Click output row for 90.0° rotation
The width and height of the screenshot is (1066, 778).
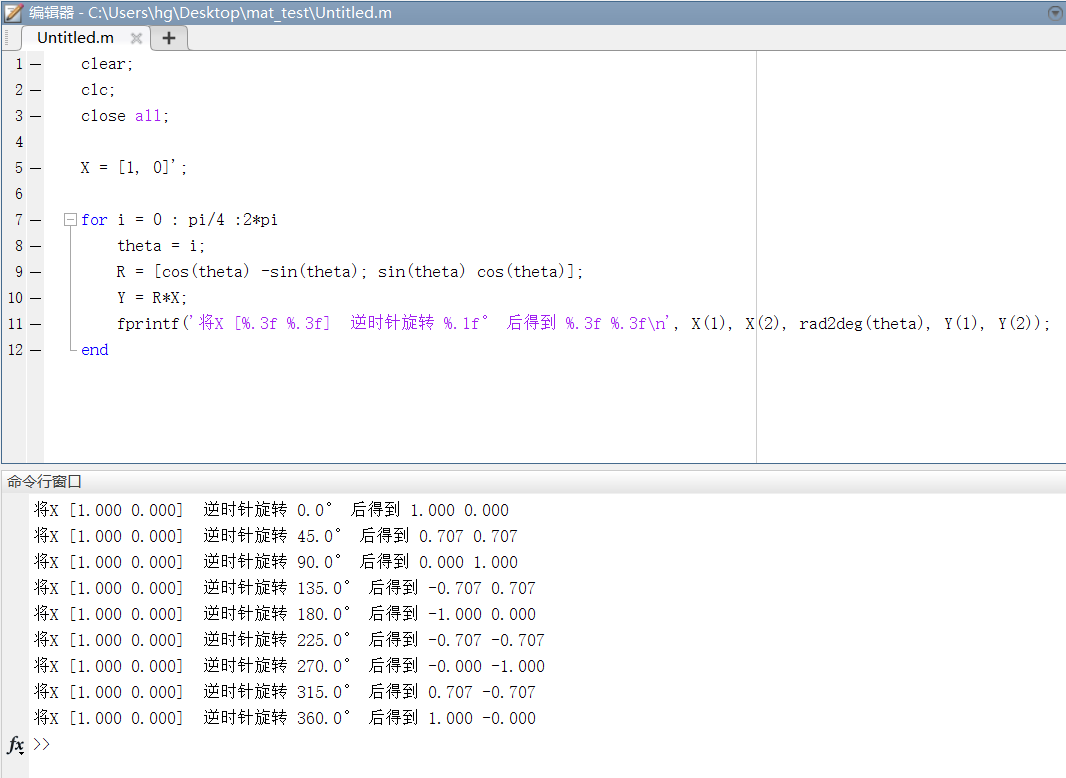275,562
